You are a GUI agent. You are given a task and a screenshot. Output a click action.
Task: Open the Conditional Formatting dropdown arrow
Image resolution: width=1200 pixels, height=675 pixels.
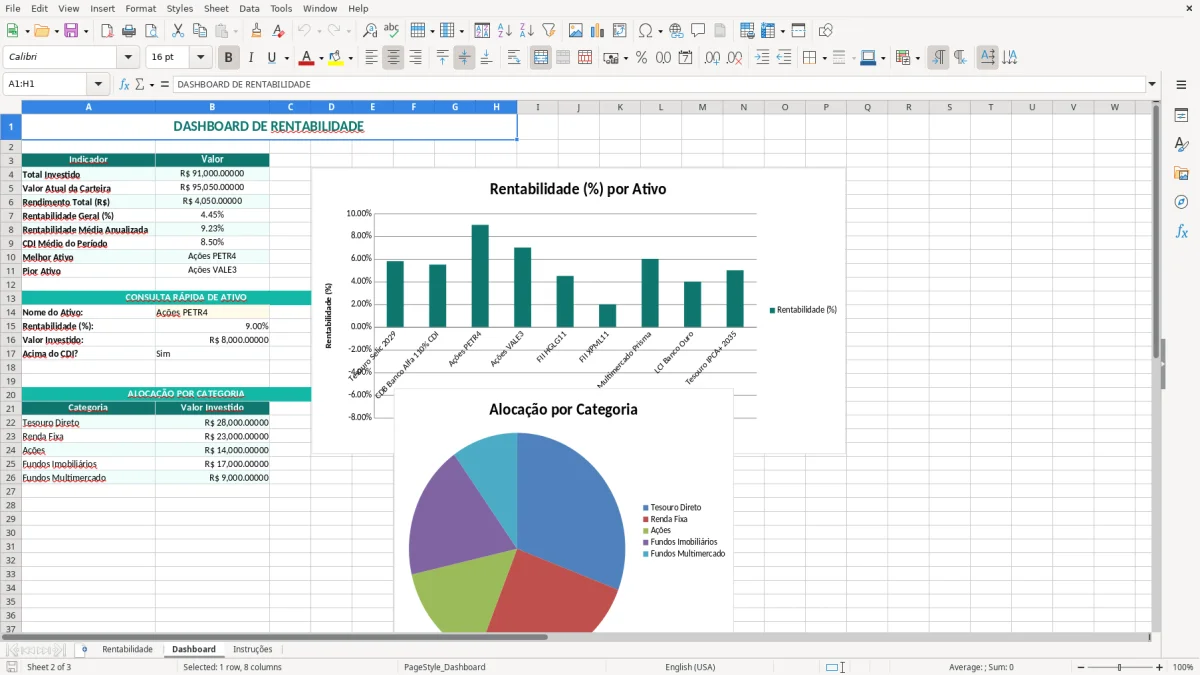tap(917, 58)
